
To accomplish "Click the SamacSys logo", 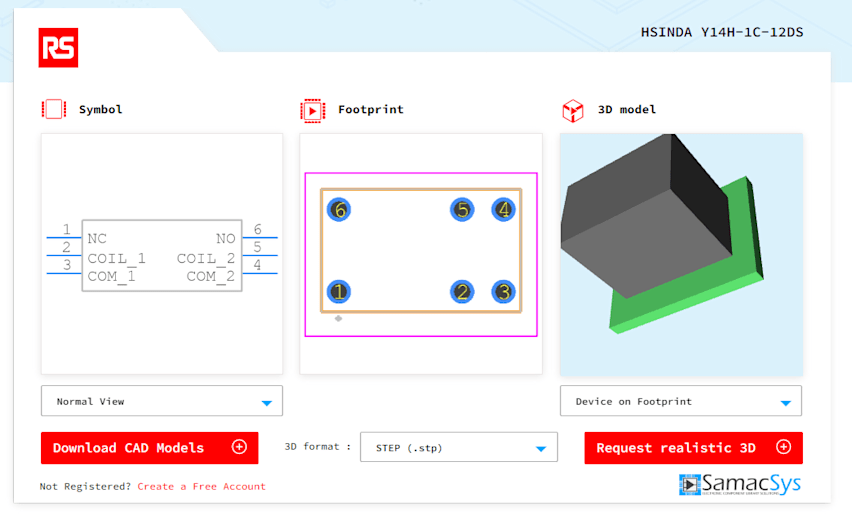I will tap(740, 484).
